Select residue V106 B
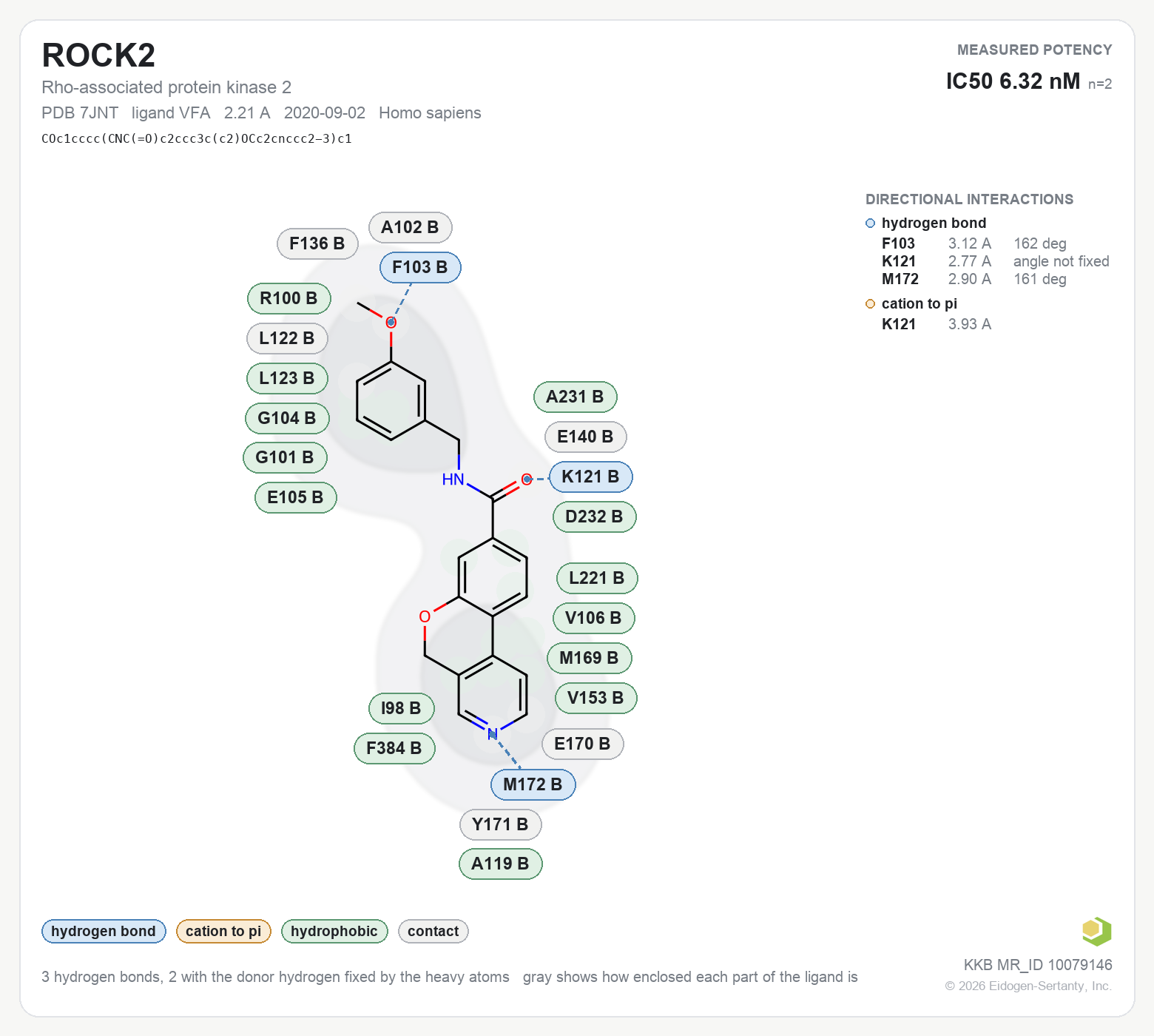The image size is (1154, 1036). click(593, 618)
